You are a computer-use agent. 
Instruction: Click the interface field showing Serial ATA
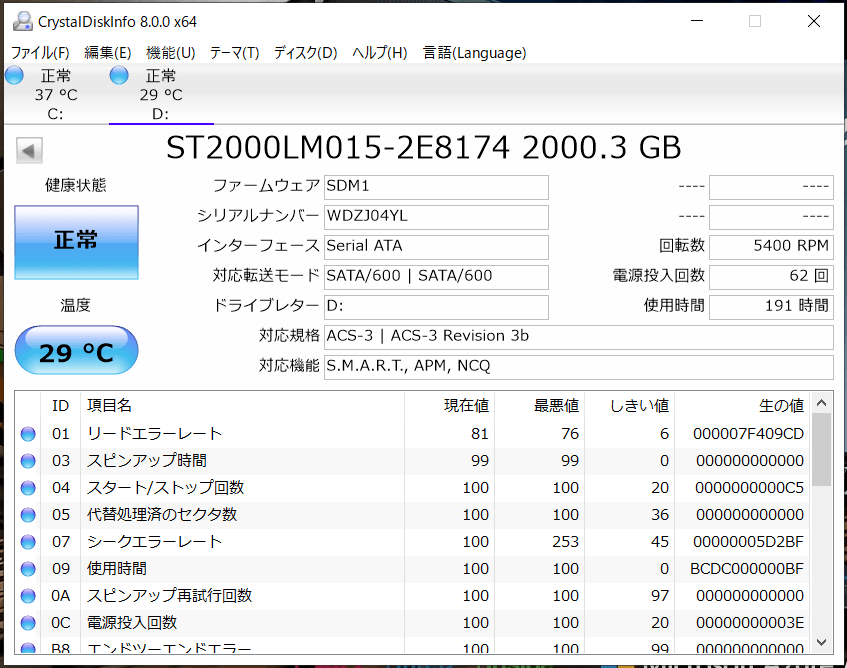point(436,247)
